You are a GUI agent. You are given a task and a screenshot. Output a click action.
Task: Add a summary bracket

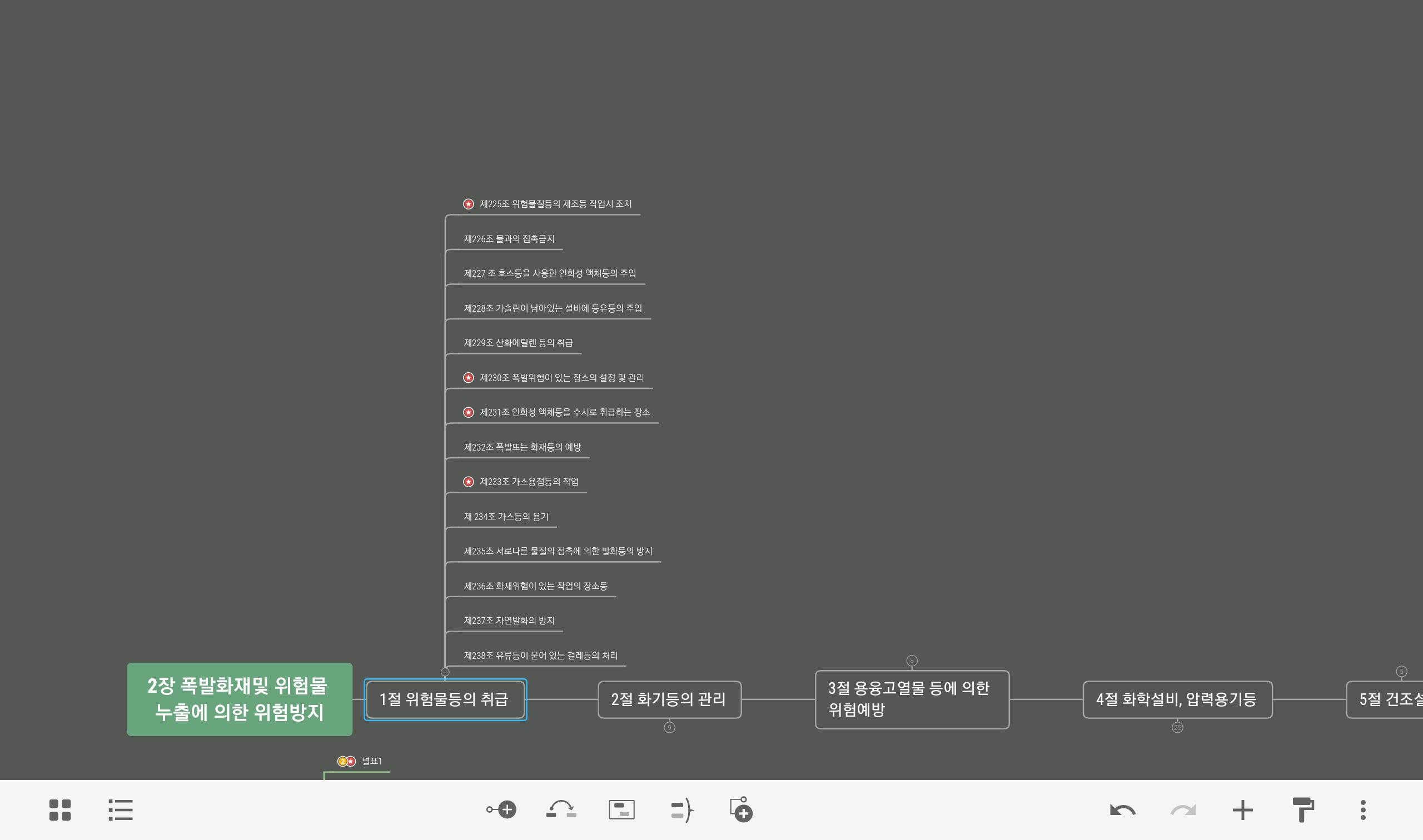point(682,810)
